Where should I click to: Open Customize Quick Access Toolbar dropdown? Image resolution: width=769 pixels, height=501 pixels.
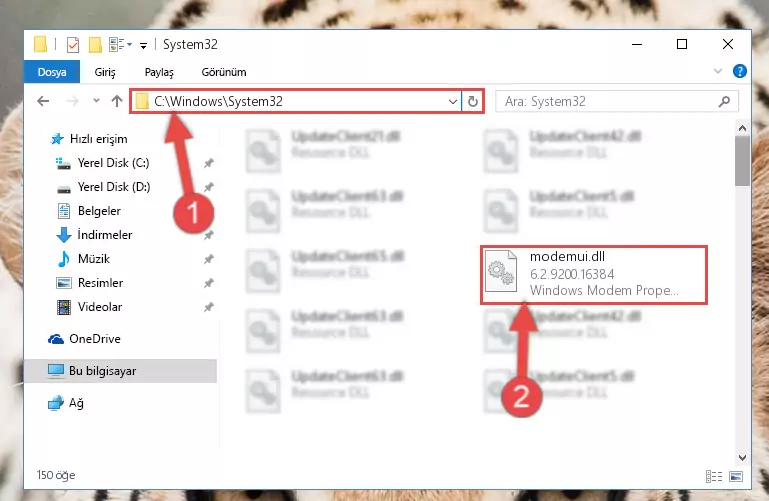(x=143, y=46)
